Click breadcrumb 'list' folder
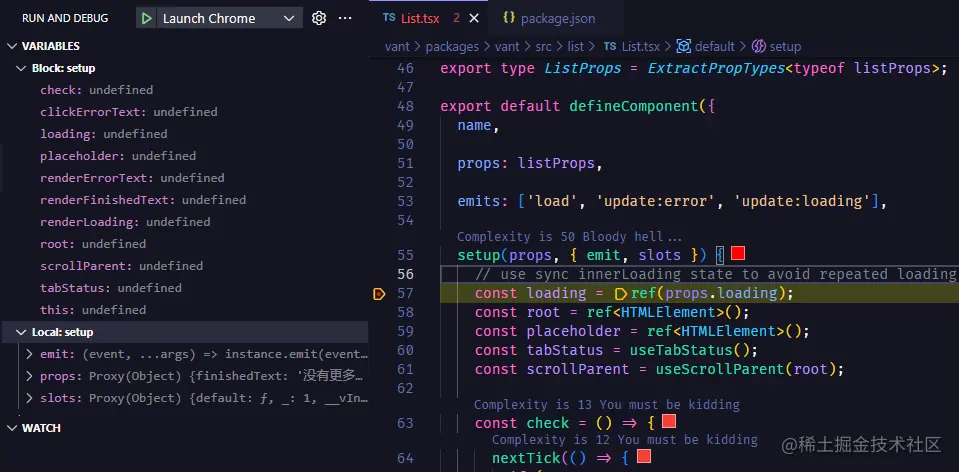This screenshot has height=472, width=959. pyautogui.click(x=576, y=46)
